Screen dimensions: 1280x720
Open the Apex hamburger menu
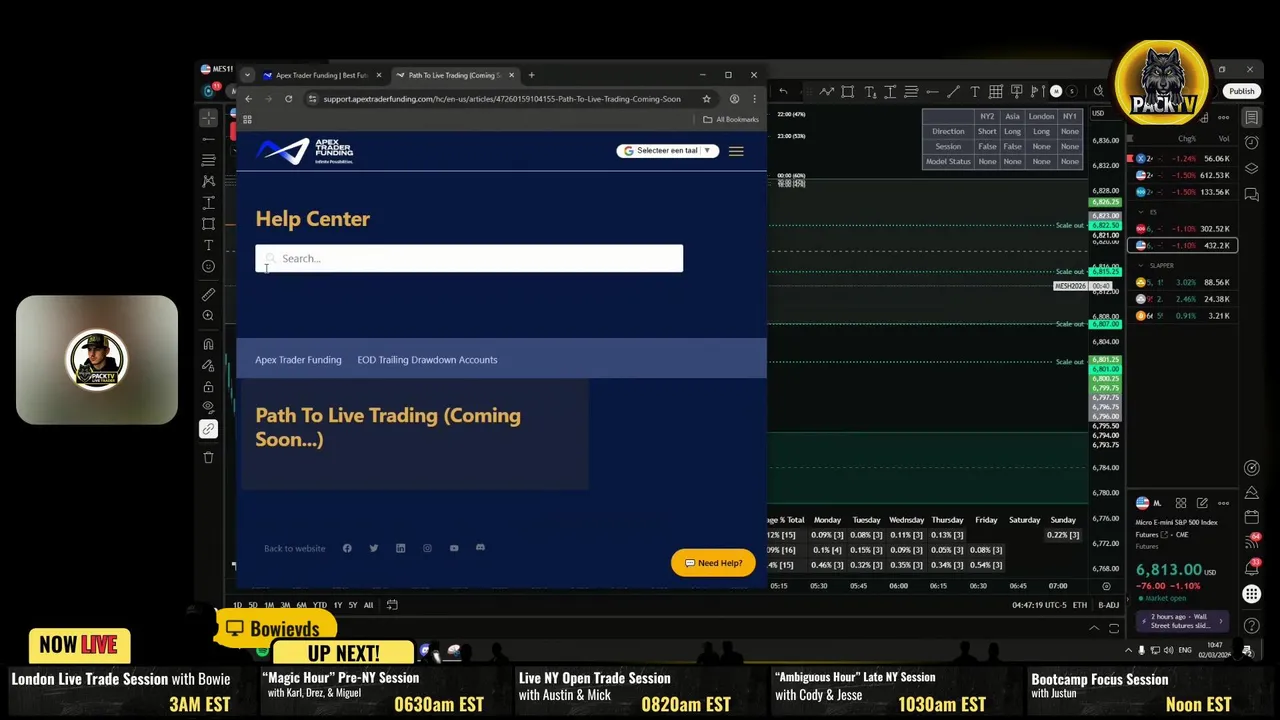[x=736, y=151]
